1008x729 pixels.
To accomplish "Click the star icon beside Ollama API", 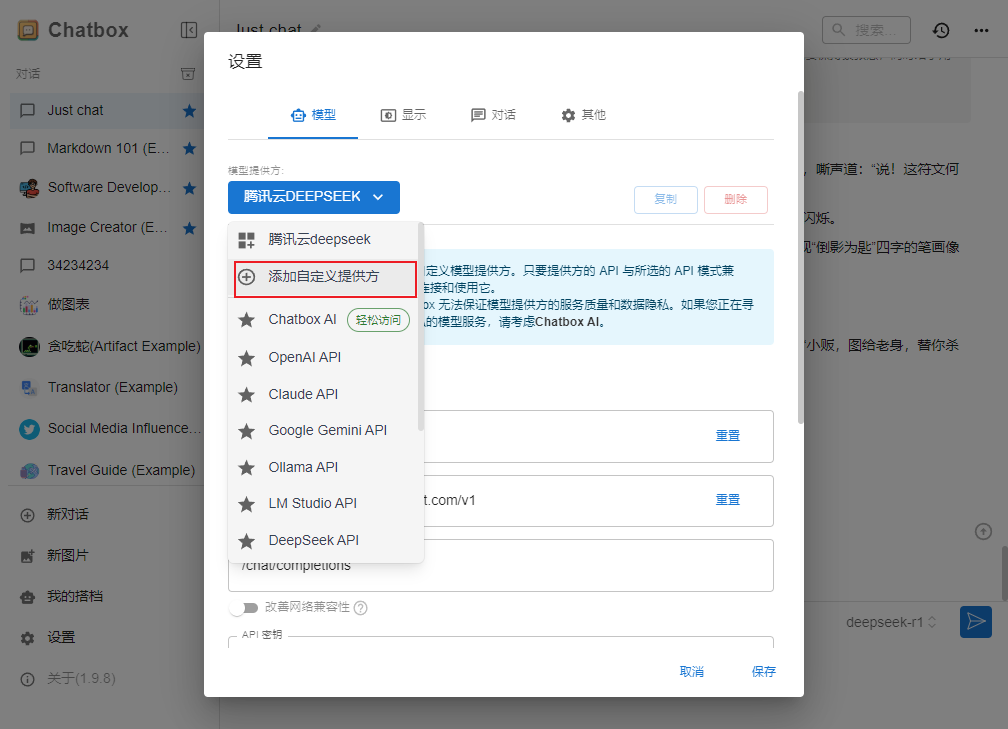I will pos(246,468).
